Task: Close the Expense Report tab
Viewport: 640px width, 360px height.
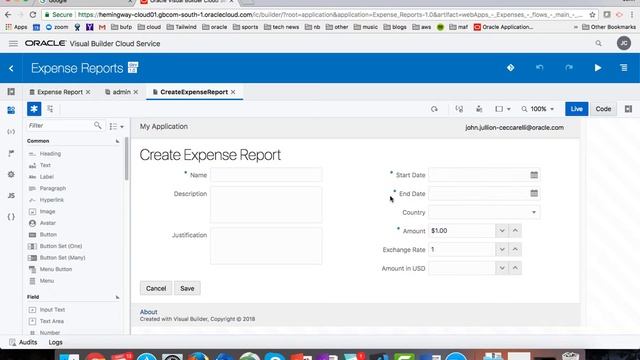Action: [88, 92]
